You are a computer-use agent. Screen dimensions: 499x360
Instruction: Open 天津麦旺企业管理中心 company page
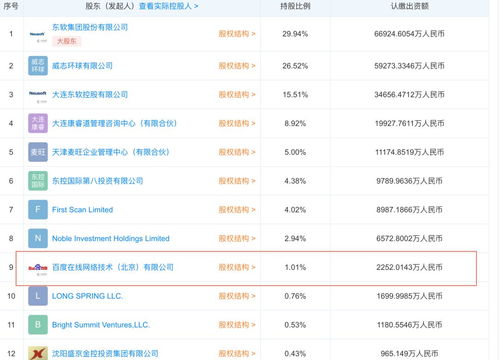(x=111, y=152)
